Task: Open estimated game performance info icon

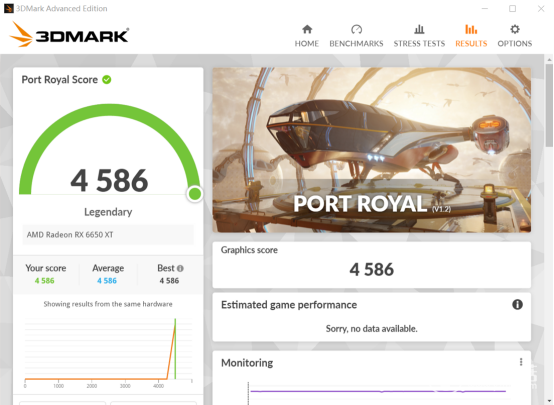Action: point(517,304)
